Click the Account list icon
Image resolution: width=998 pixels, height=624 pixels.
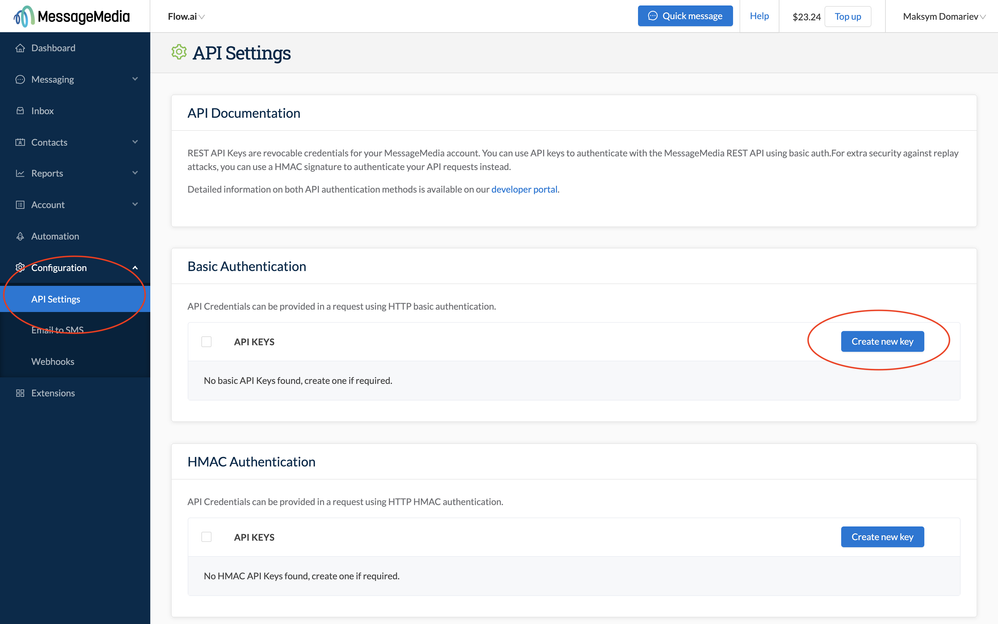point(20,204)
